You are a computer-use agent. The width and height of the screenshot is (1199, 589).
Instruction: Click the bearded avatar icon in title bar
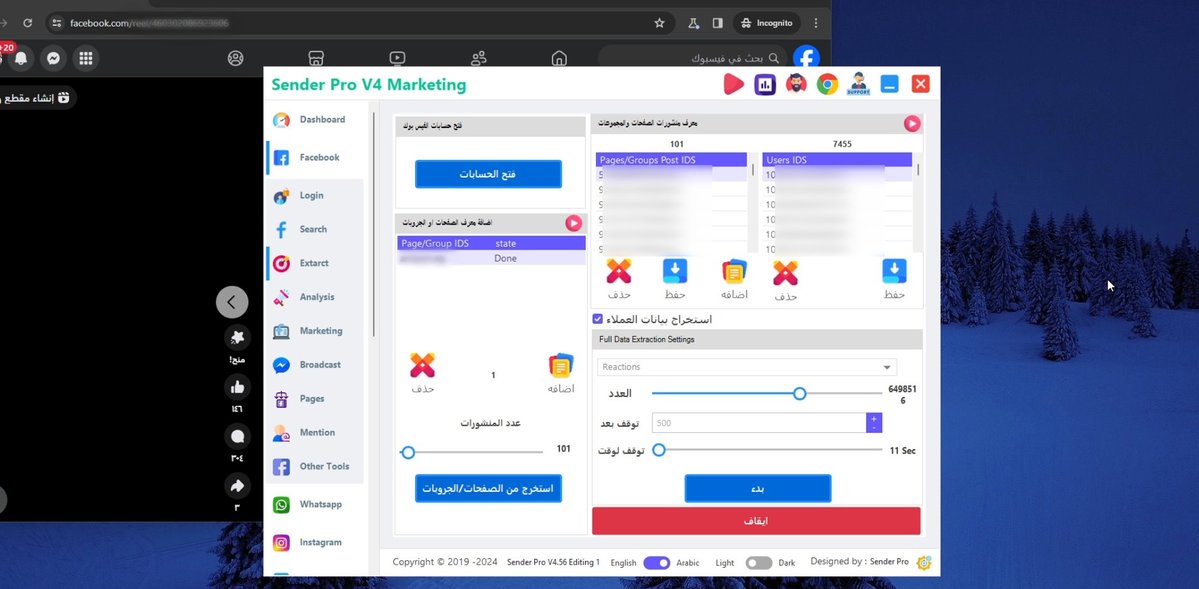pyautogui.click(x=796, y=84)
